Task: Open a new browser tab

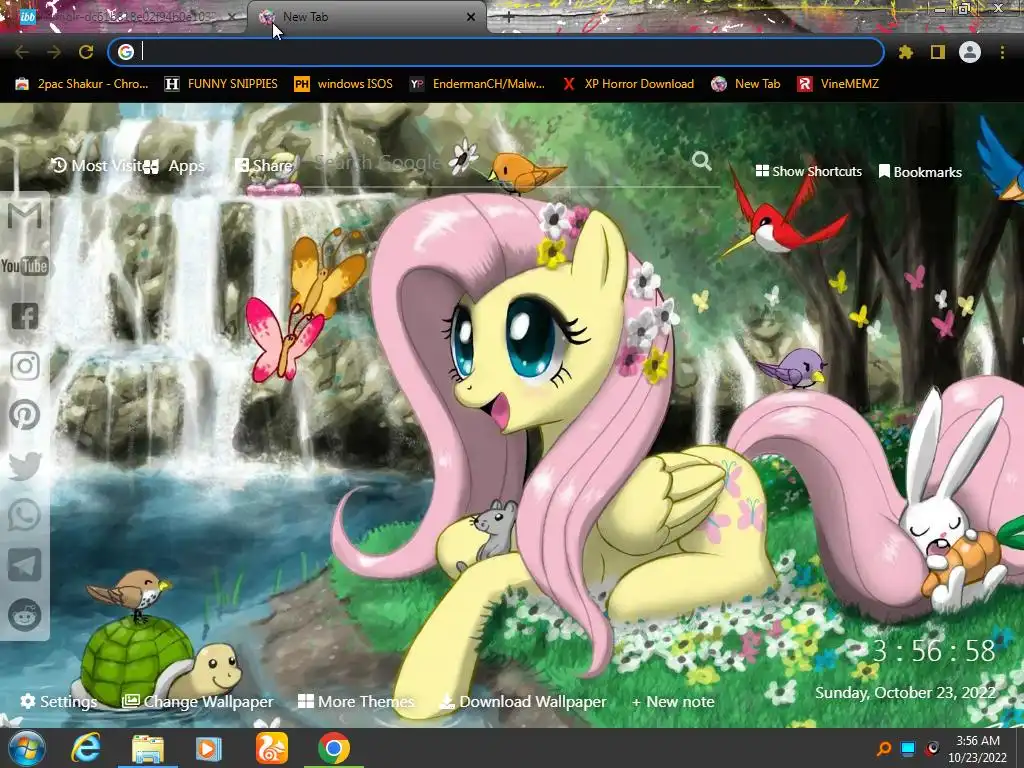Action: tap(509, 17)
